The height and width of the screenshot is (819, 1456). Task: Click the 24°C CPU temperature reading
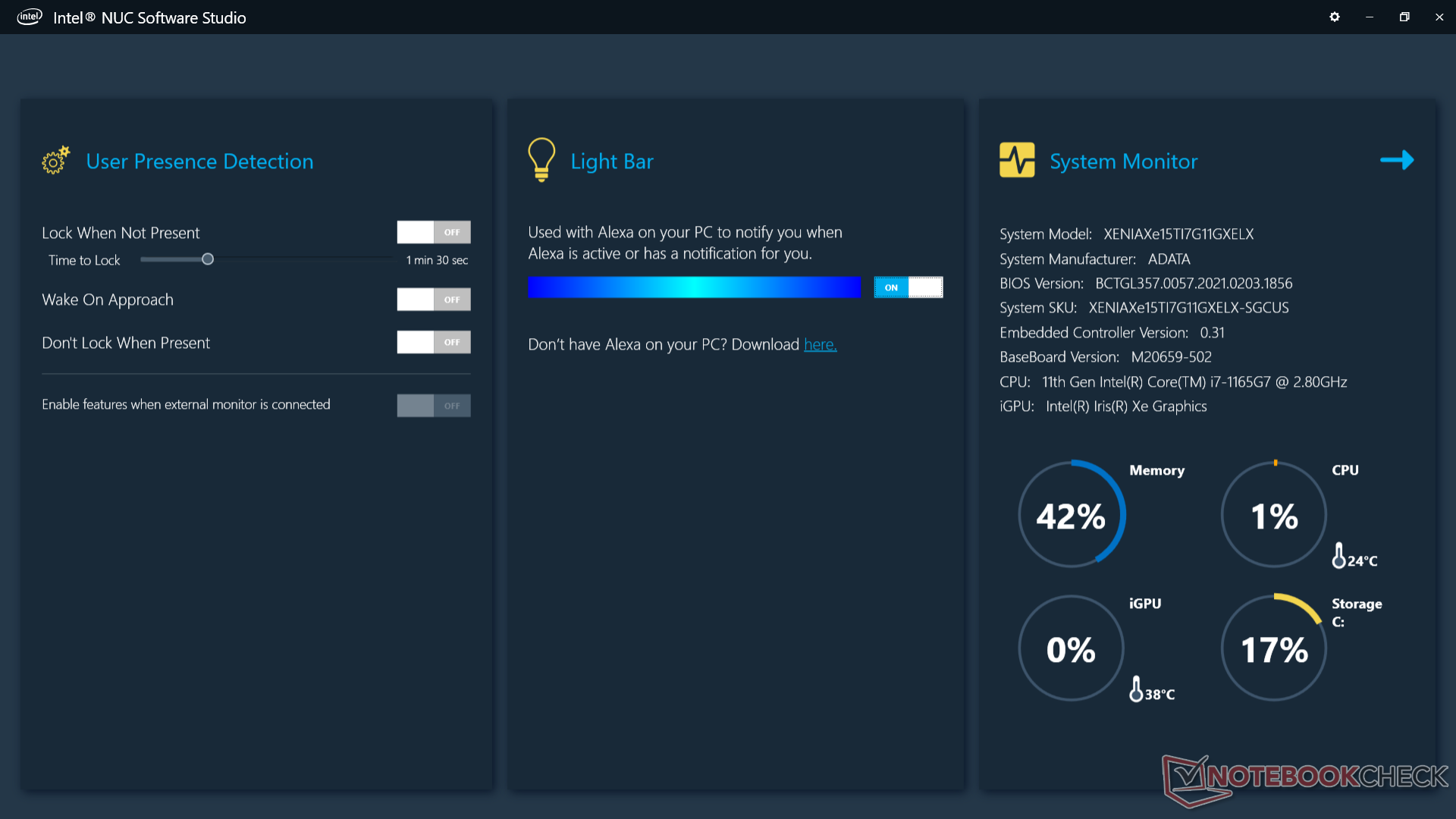[x=1363, y=561]
